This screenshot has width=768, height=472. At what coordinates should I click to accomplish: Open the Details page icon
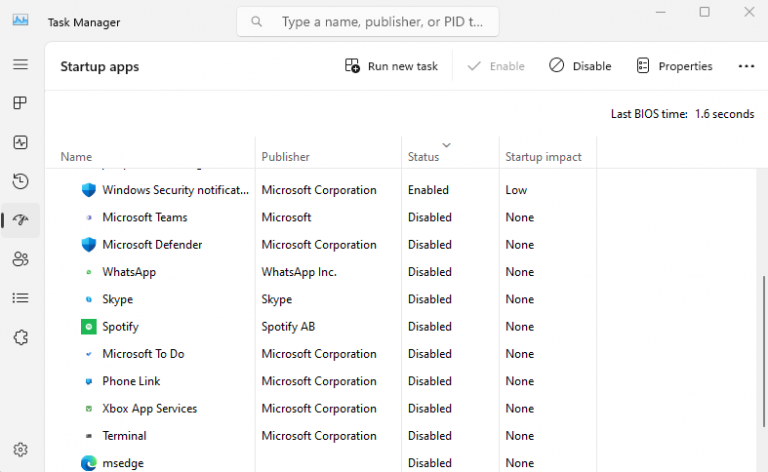(20, 298)
